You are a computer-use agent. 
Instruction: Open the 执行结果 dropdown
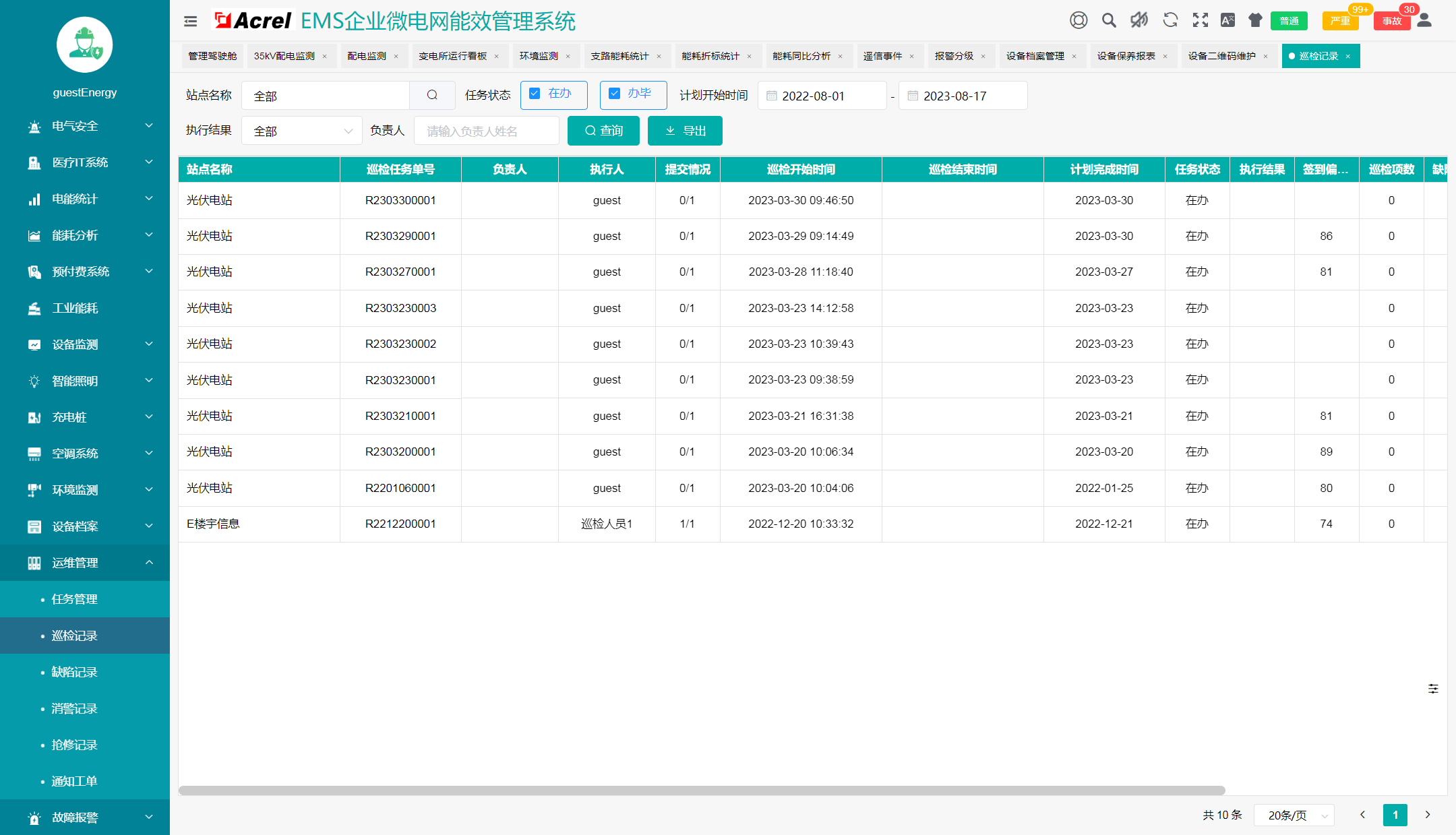pos(302,131)
